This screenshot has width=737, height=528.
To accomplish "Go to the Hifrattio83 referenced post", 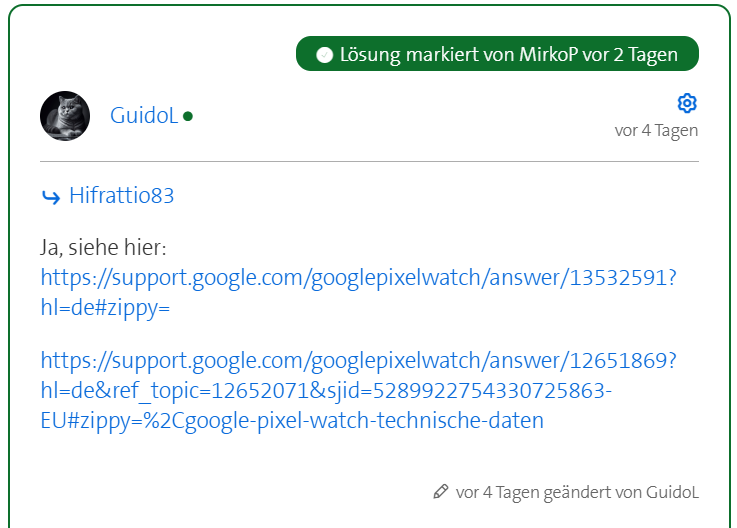I will click(x=121, y=196).
